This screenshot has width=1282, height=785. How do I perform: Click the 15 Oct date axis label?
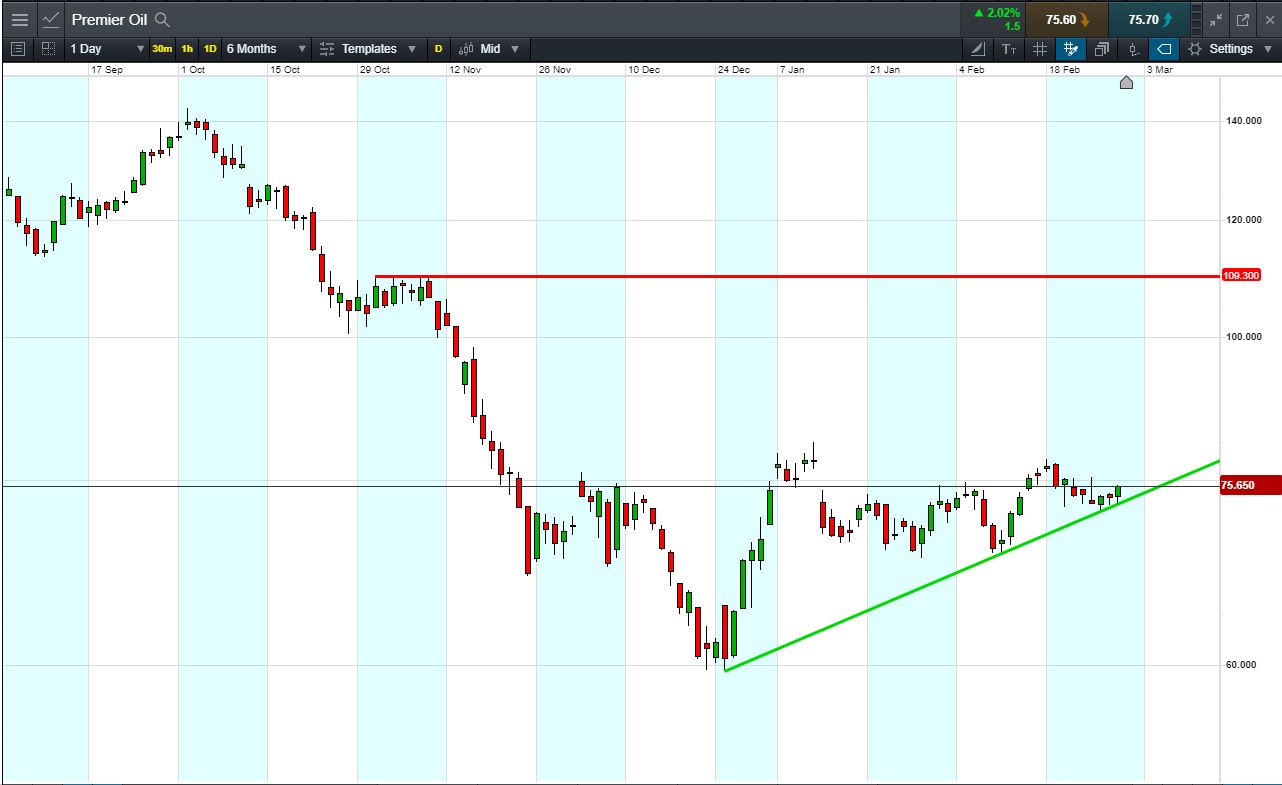pos(285,70)
